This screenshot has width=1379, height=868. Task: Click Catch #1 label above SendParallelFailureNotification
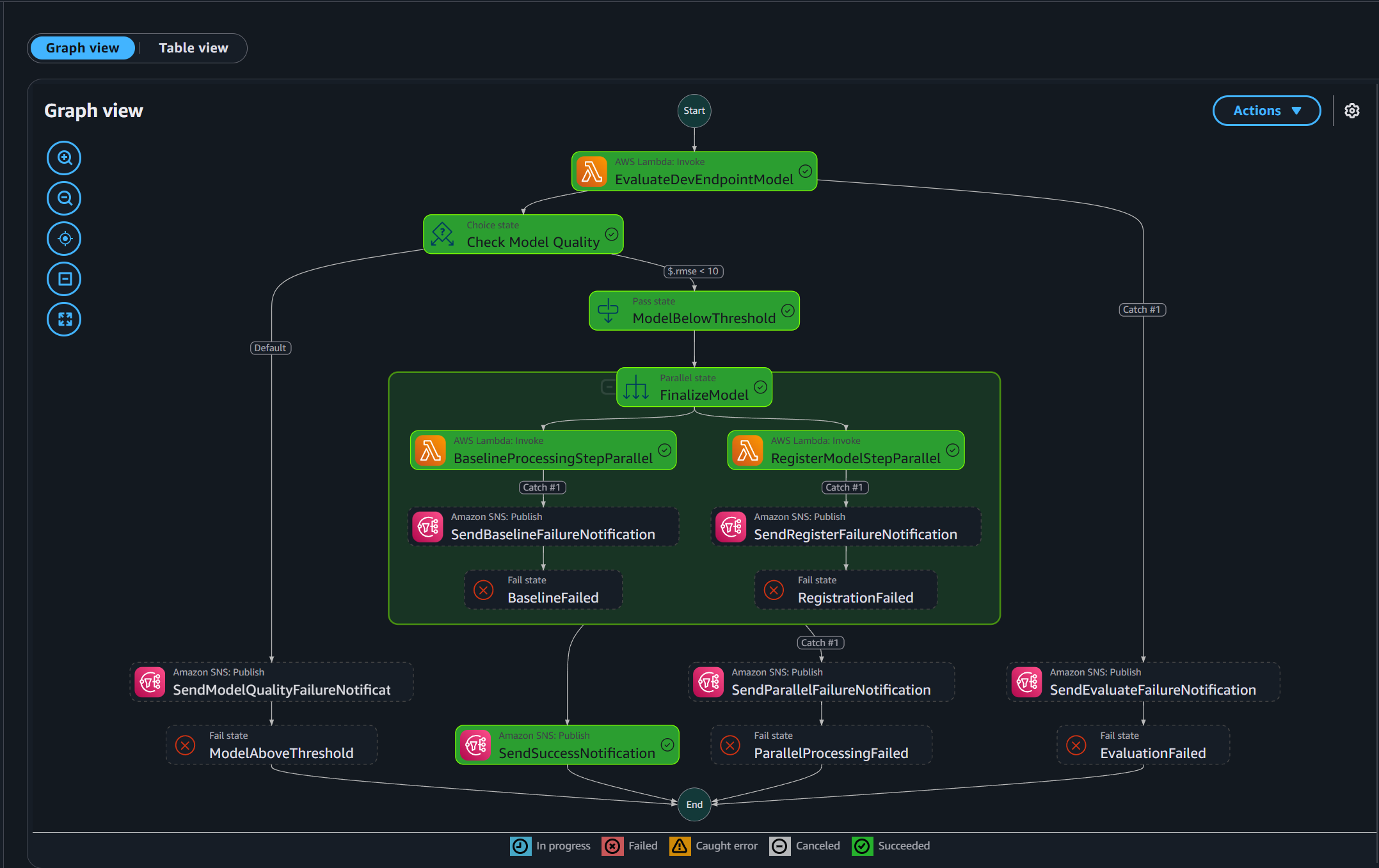point(820,643)
